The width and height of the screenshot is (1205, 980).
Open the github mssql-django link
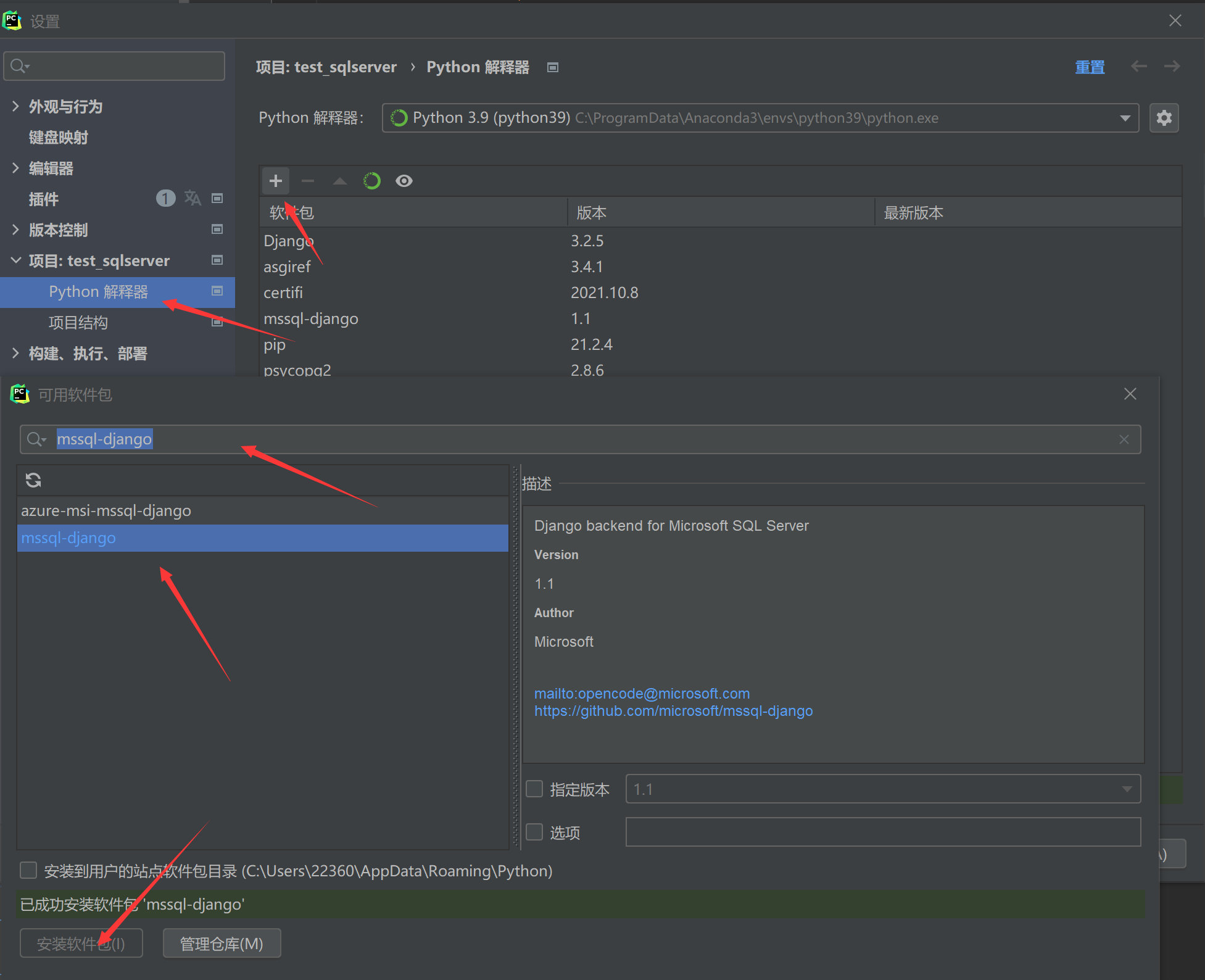pyautogui.click(x=673, y=710)
